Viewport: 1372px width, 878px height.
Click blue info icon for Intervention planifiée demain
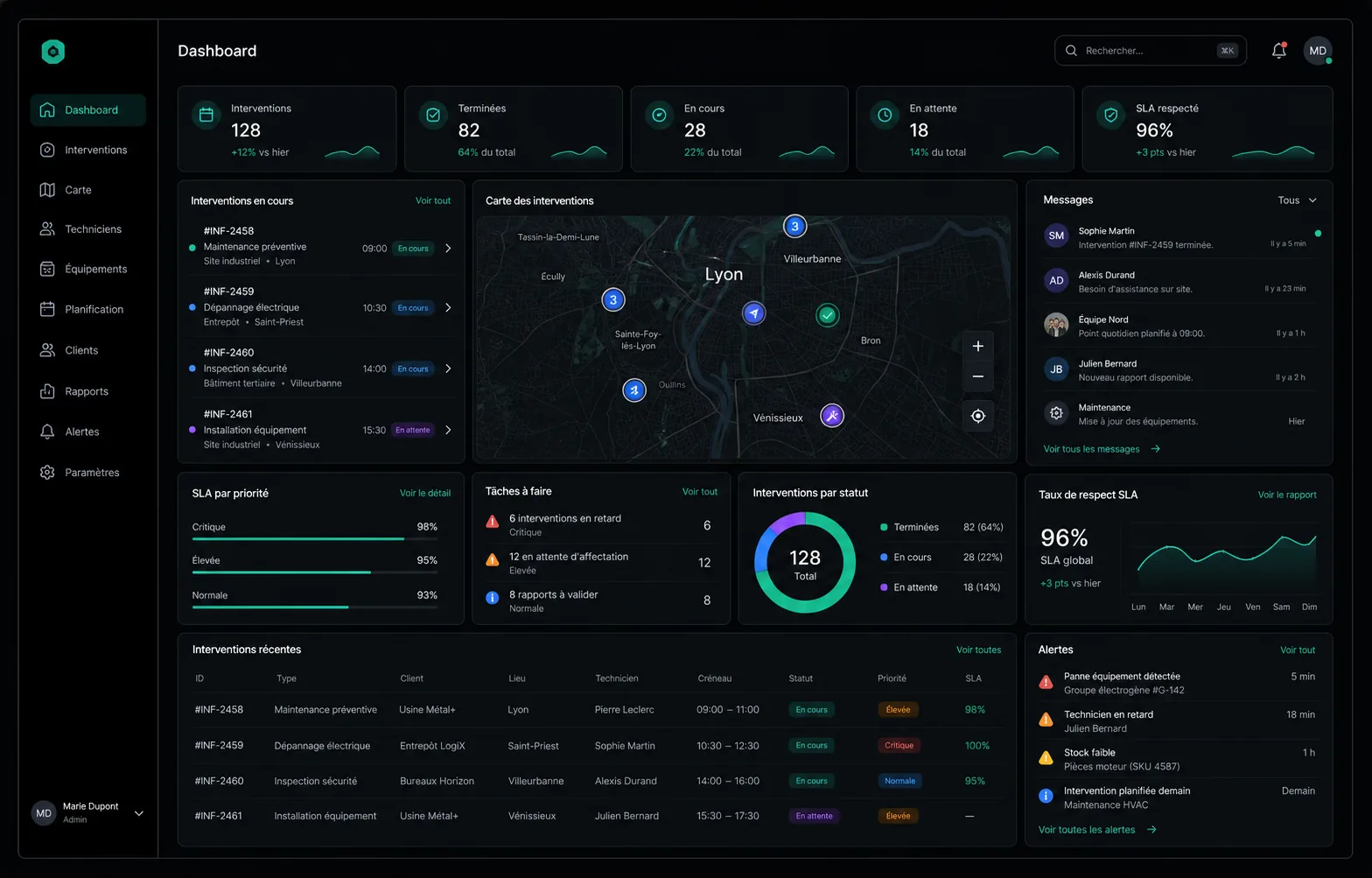(x=1046, y=796)
